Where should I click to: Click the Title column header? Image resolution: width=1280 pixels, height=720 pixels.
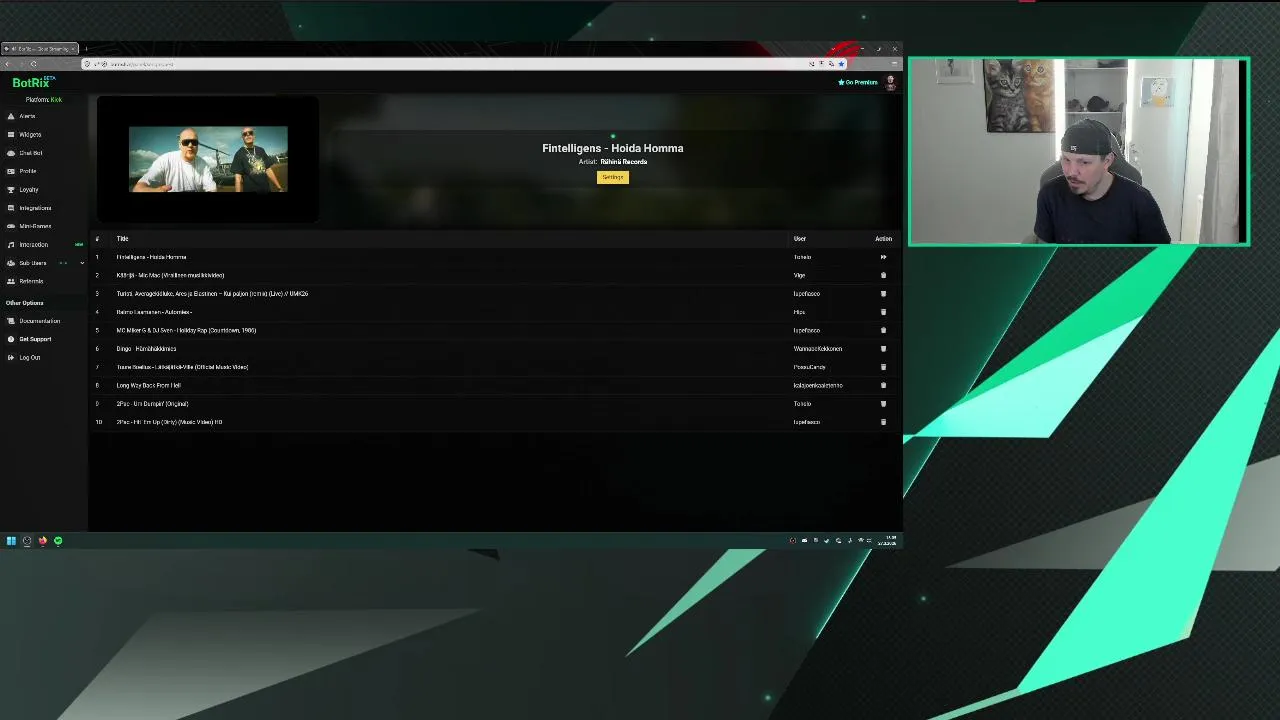(122, 239)
